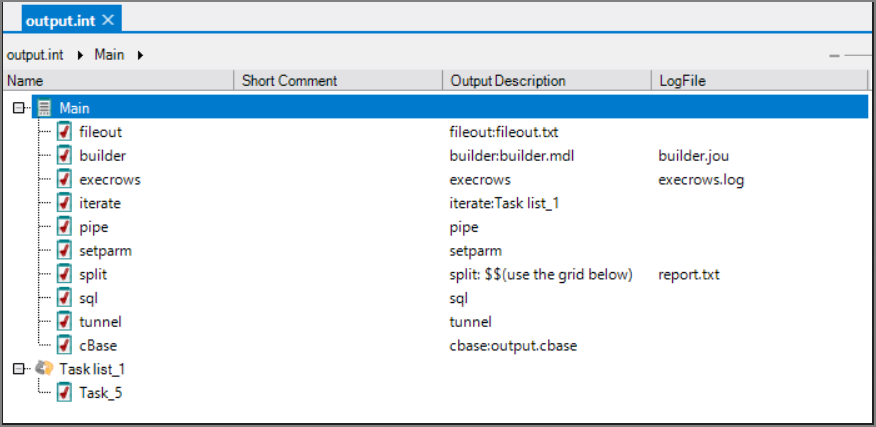This screenshot has height=427, width=876.
Task: Click the Main task list icon
Action: pos(44,107)
